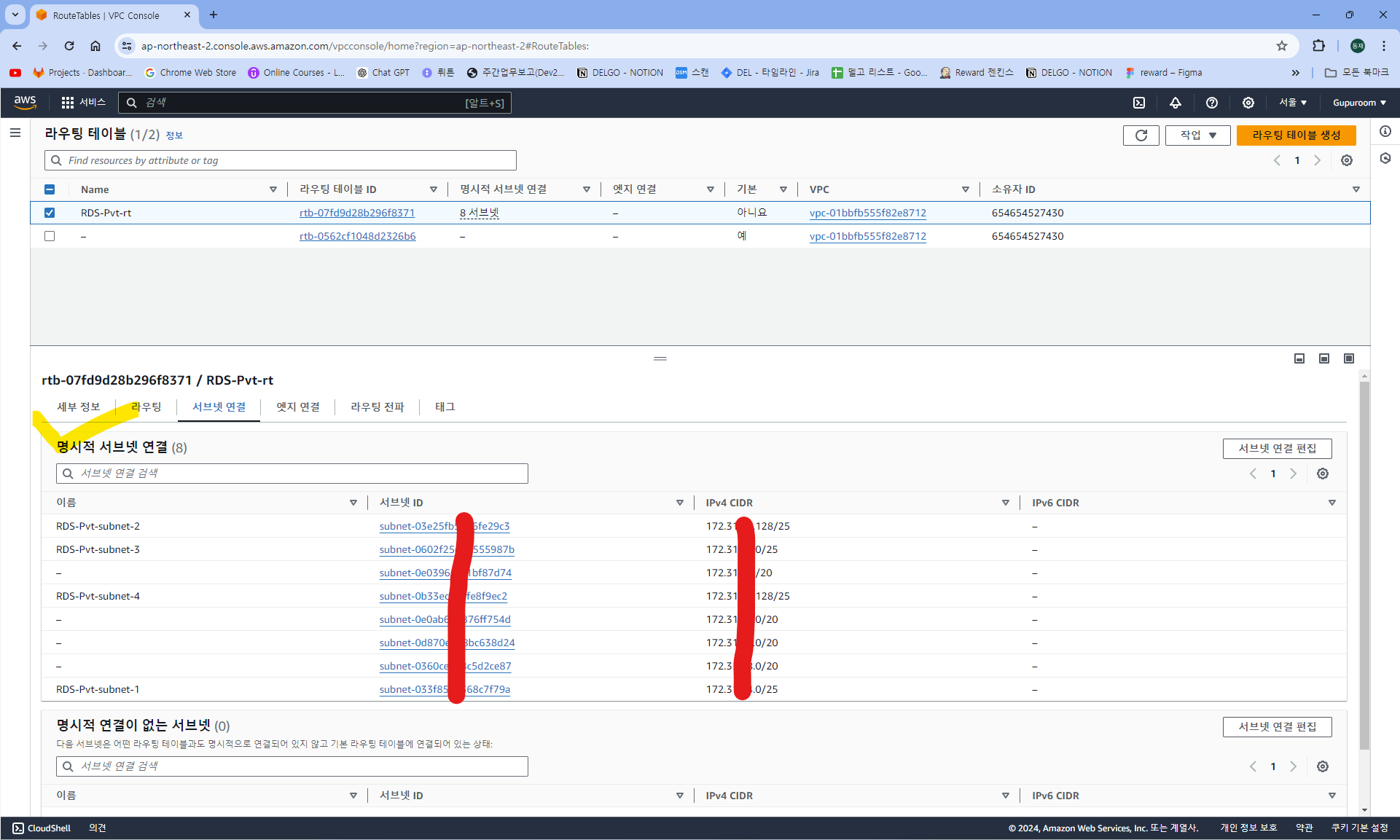Open the 작업 actions dropdown
The height and width of the screenshot is (840, 1400).
coord(1197,136)
